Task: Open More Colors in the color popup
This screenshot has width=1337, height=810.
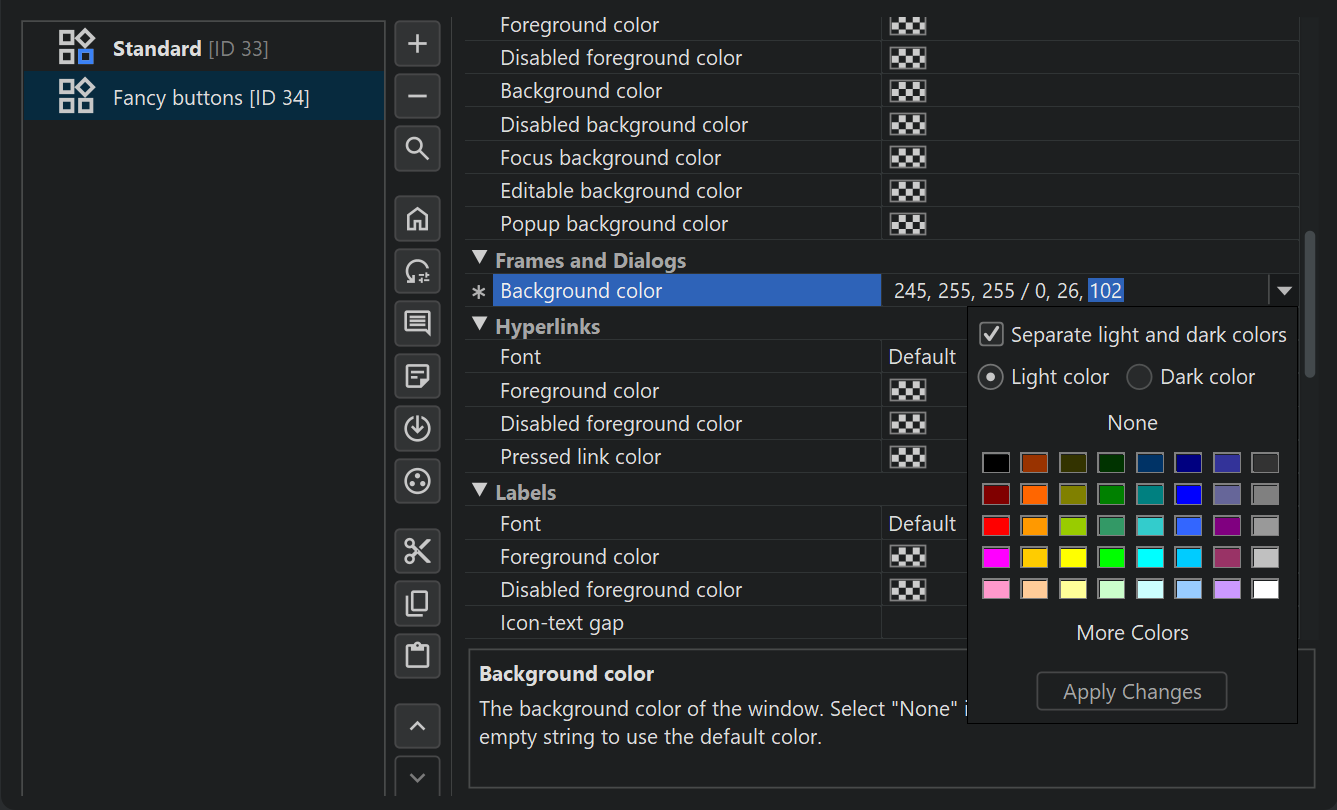Action: tap(1132, 633)
